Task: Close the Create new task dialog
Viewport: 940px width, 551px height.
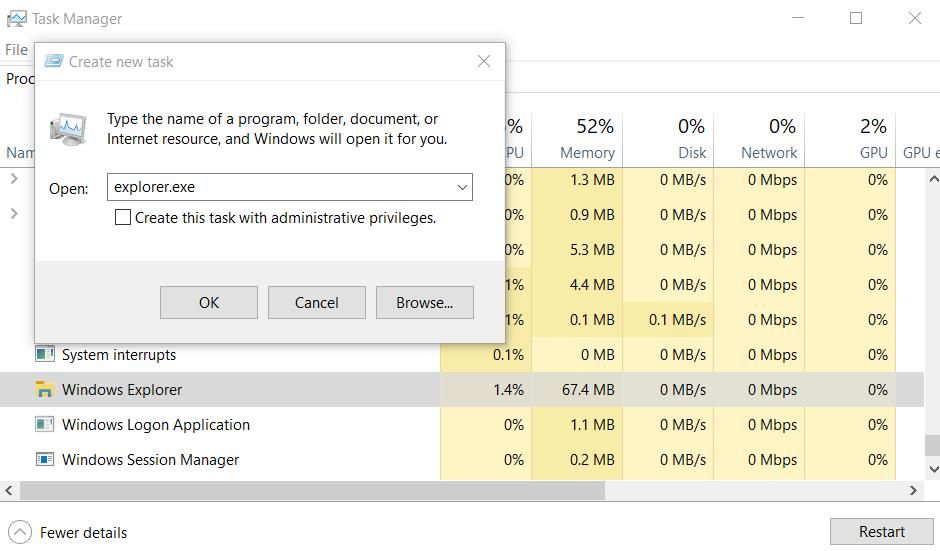Action: (x=484, y=61)
